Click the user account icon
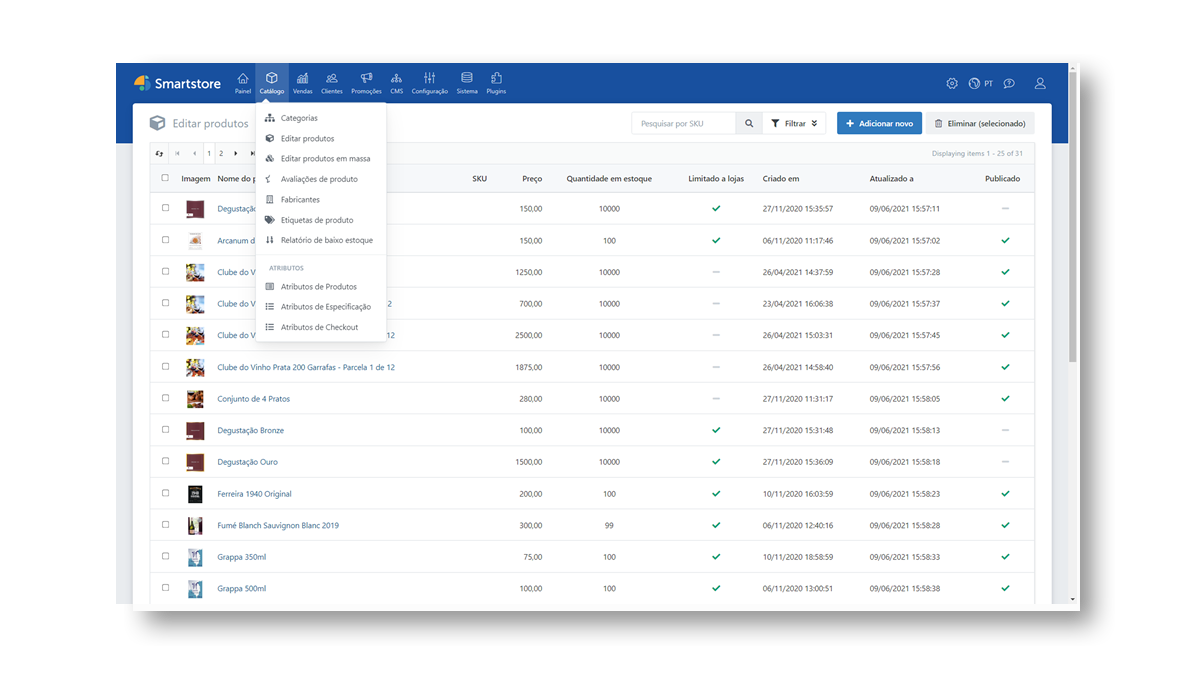1200x695 pixels. click(x=1040, y=83)
